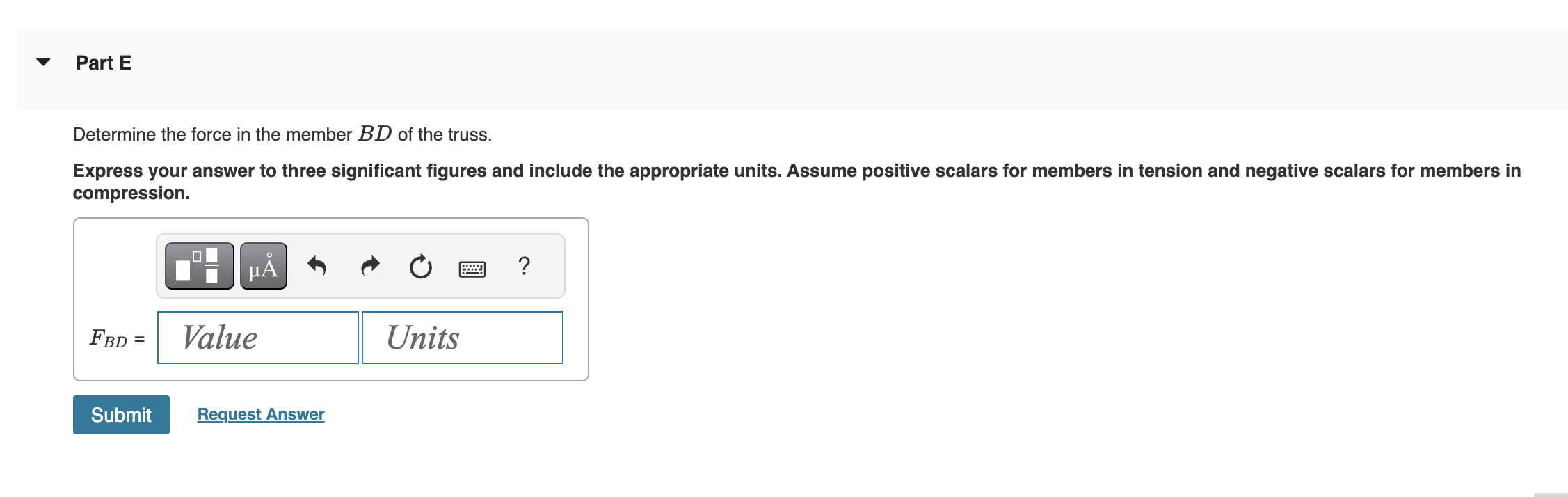Click inside the Value input field
This screenshot has width=1568, height=497.
pyautogui.click(x=257, y=338)
